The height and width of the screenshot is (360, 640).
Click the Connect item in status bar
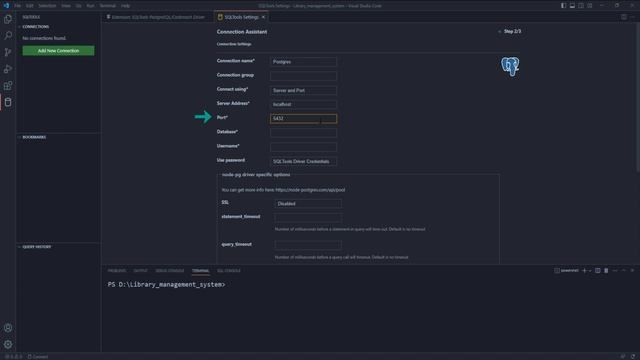click(x=38, y=357)
